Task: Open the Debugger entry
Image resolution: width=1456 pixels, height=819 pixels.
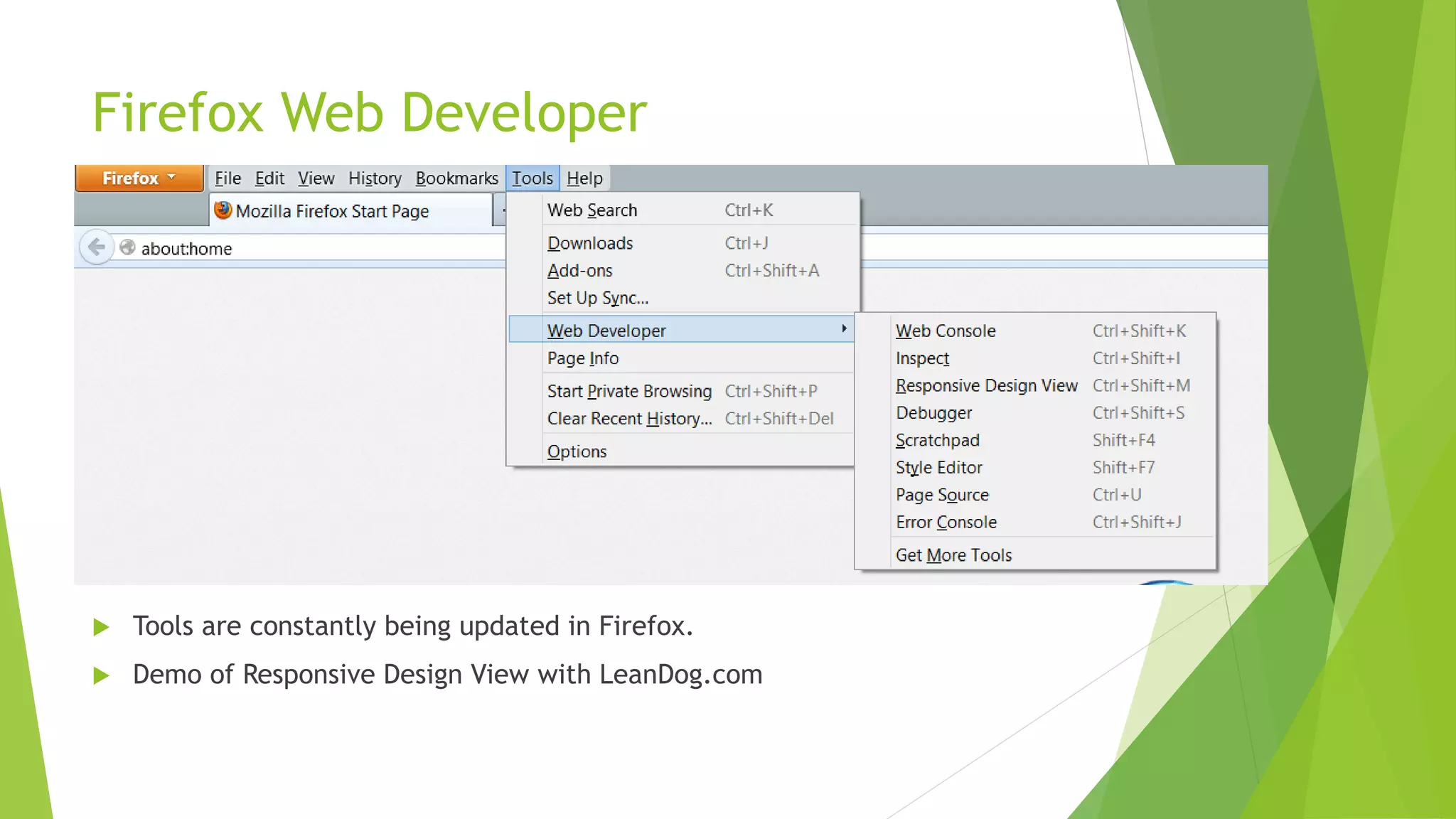Action: 1035,413
